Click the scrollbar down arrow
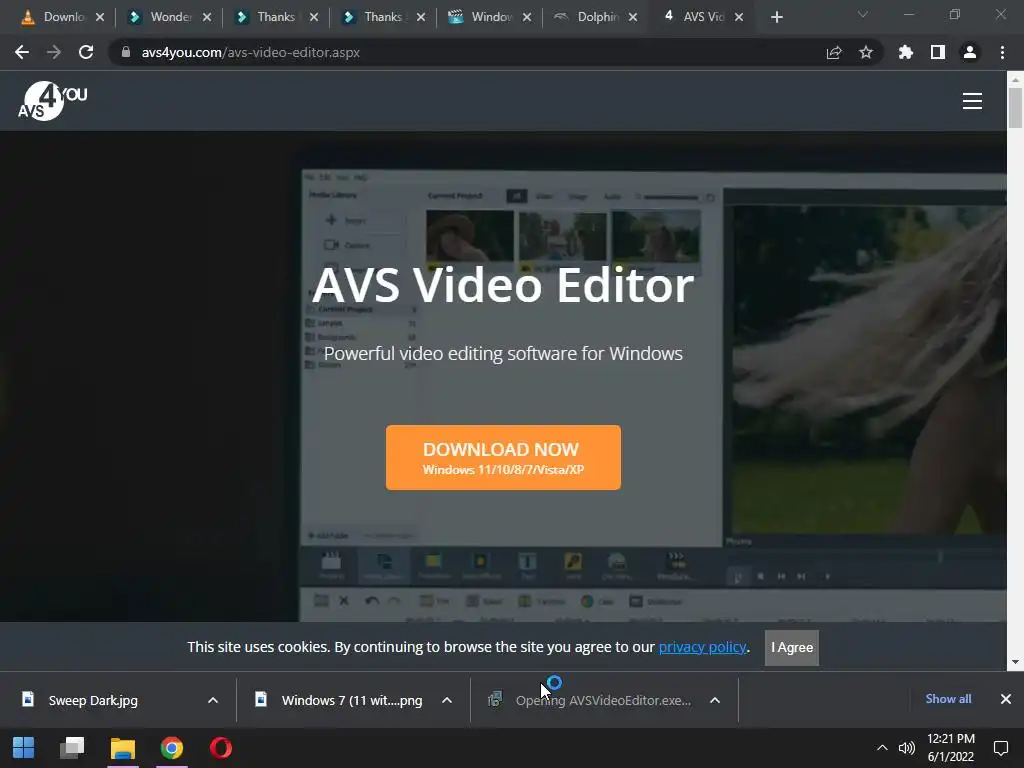 coord(1015,662)
